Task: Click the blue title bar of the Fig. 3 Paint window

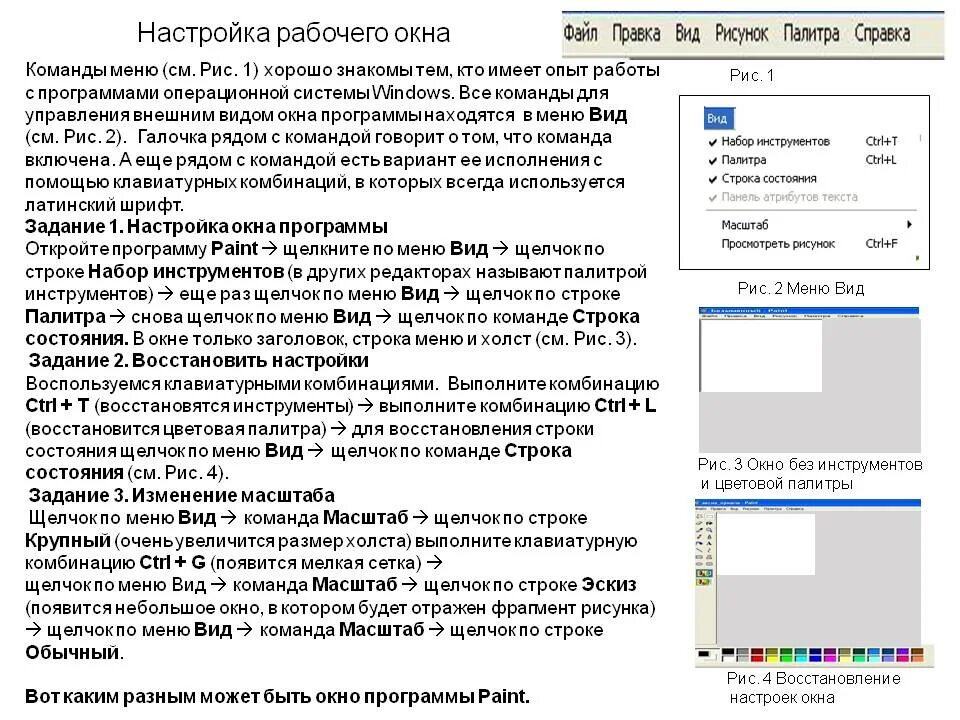Action: click(x=809, y=310)
